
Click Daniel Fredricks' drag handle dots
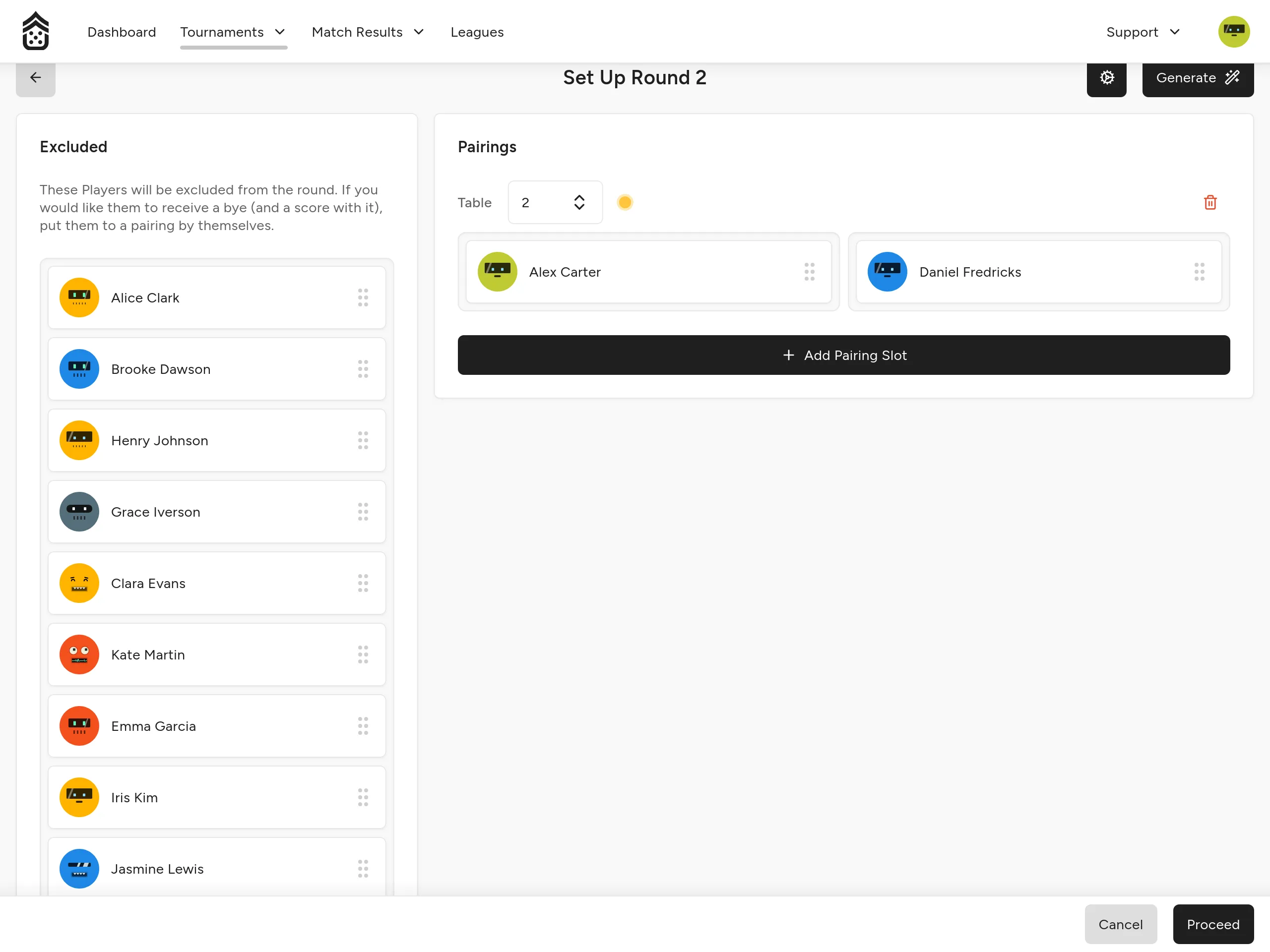tap(1200, 272)
